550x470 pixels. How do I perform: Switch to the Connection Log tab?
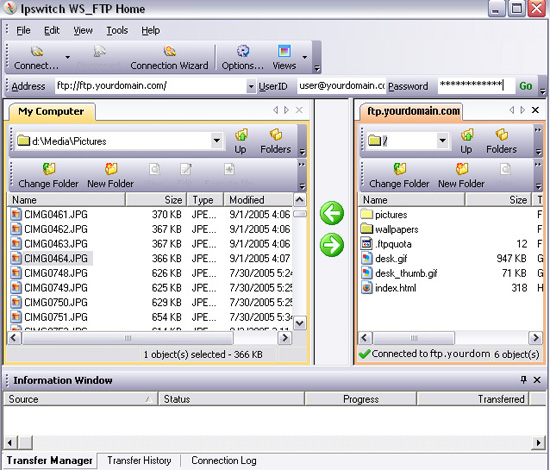pyautogui.click(x=224, y=460)
